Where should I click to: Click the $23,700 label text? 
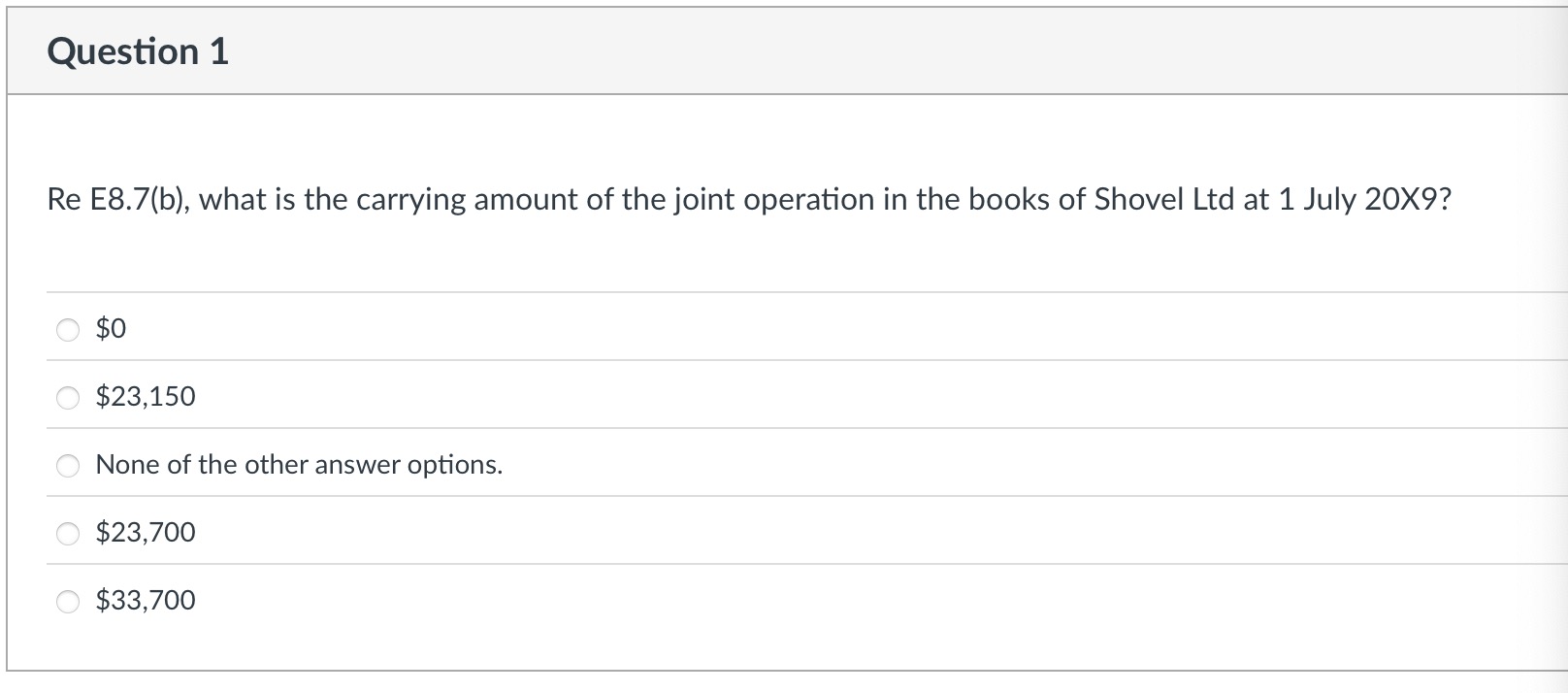144,532
